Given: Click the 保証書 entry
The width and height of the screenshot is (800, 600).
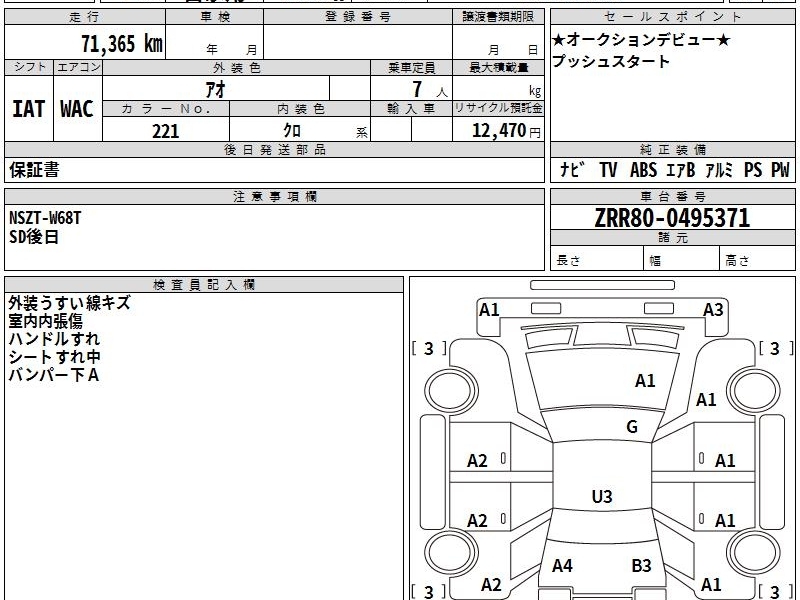Looking at the screenshot, I should point(34,170).
